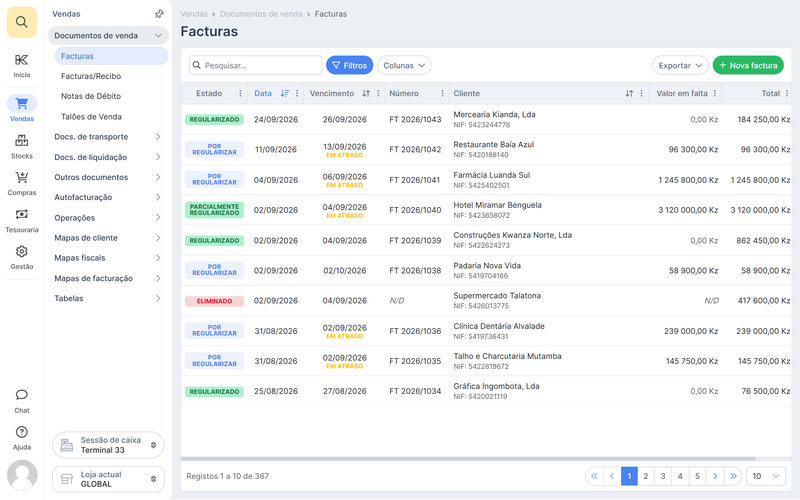Sort by Cliente column icon
800x500 pixels.
629,93
